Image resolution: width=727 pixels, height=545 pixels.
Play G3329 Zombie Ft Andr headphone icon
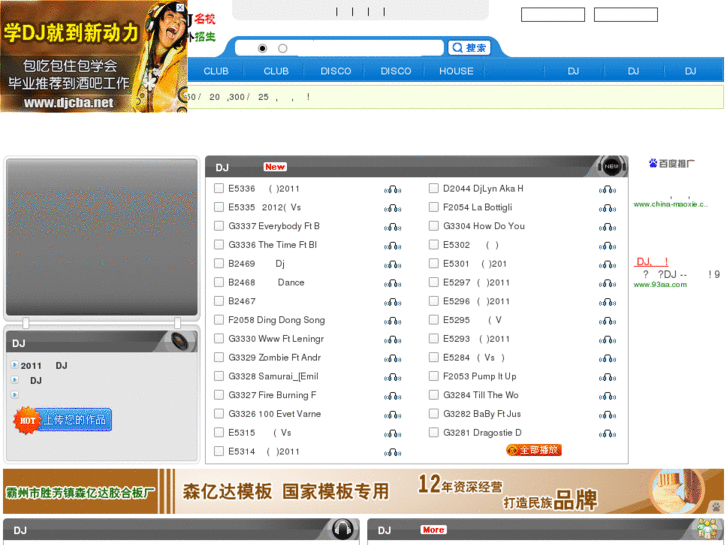point(392,359)
